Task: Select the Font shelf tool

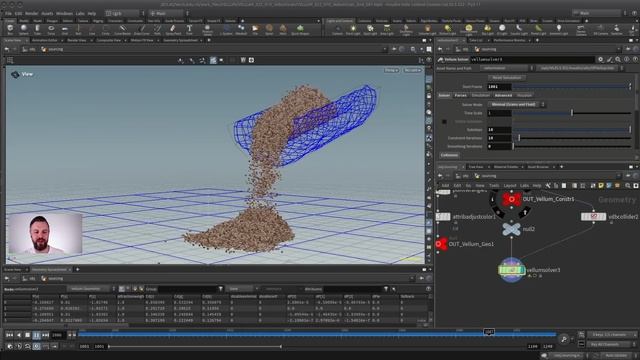Action: (189, 29)
